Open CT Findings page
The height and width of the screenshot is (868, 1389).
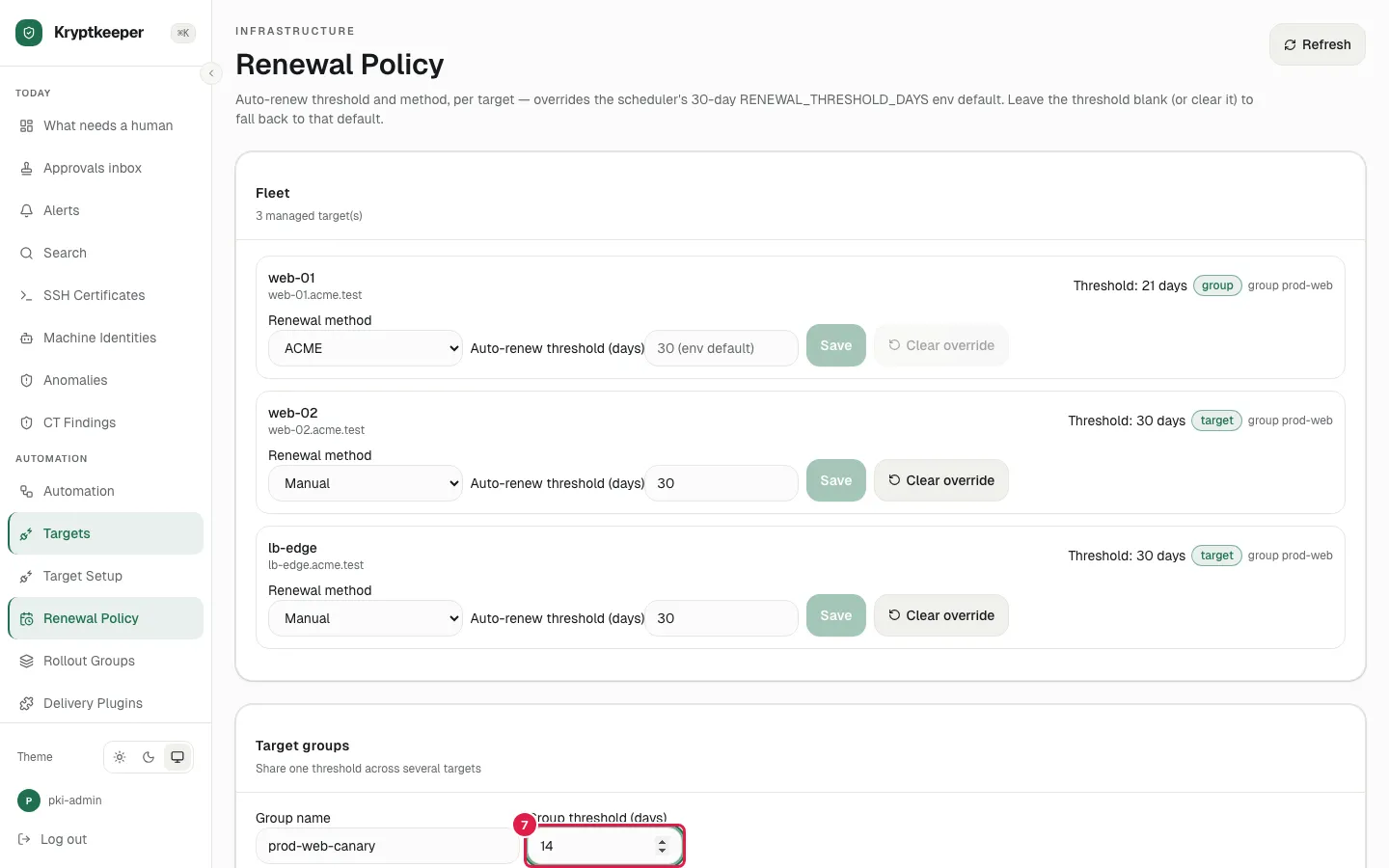(x=106, y=422)
